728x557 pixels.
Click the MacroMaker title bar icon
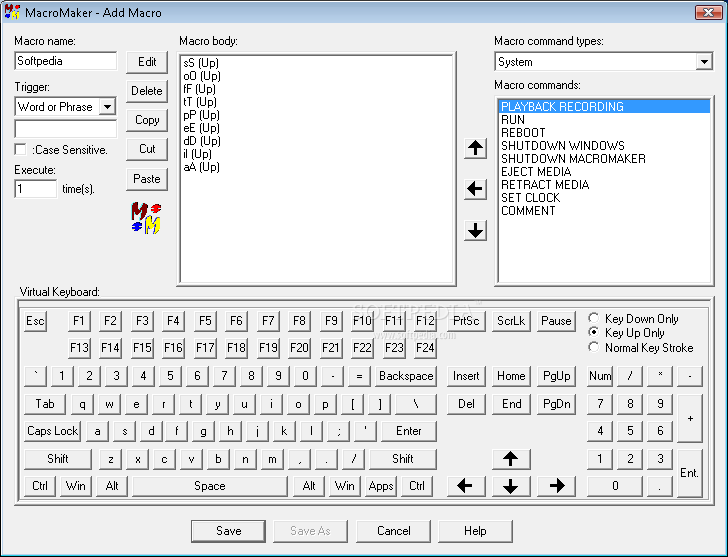(12, 12)
